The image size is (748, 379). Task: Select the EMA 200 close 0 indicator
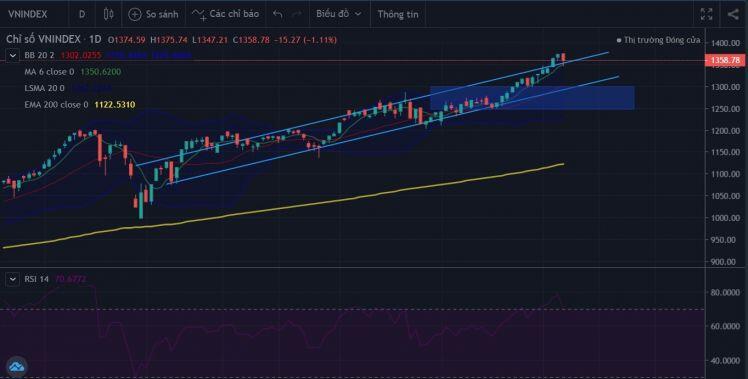[56, 105]
